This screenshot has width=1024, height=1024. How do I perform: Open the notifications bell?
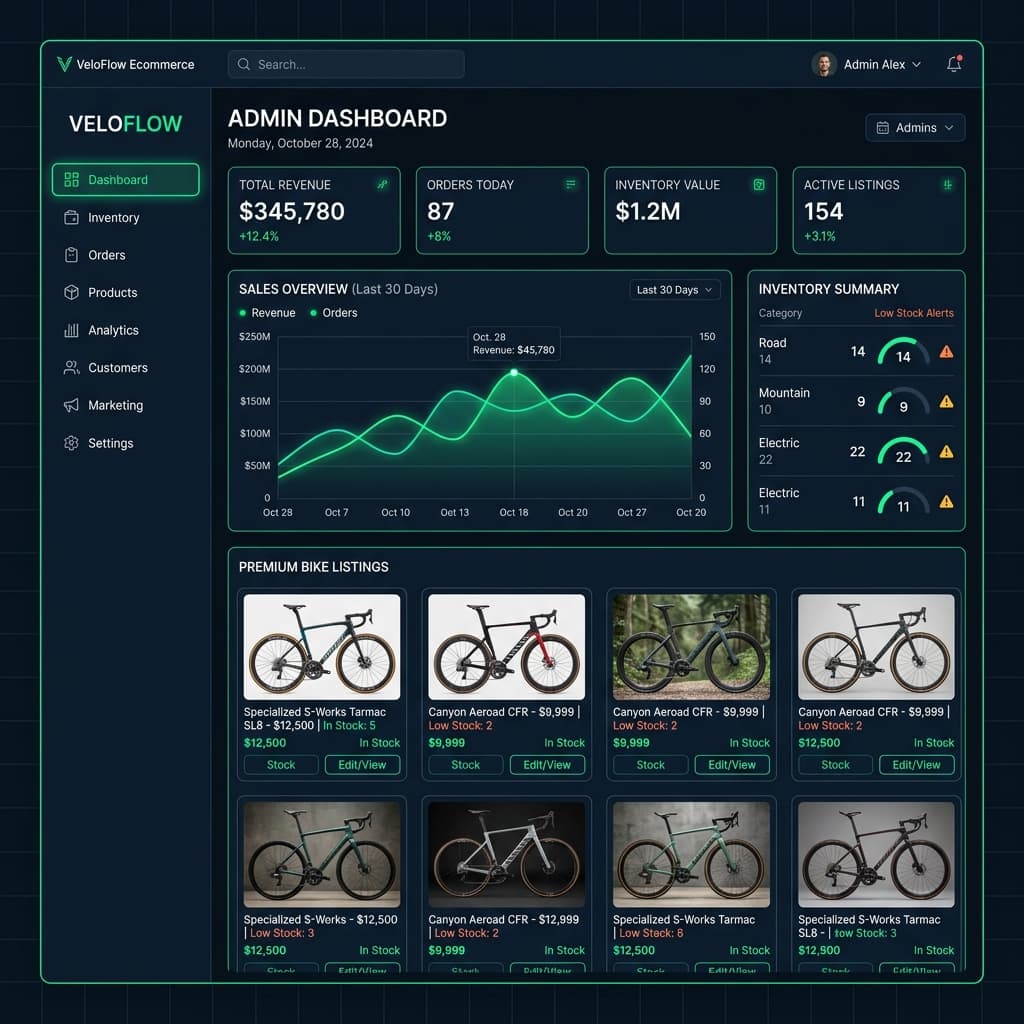[954, 63]
